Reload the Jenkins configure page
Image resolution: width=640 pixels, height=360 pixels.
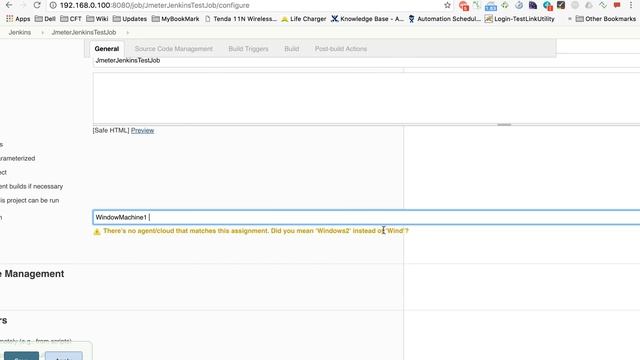[x=37, y=5]
